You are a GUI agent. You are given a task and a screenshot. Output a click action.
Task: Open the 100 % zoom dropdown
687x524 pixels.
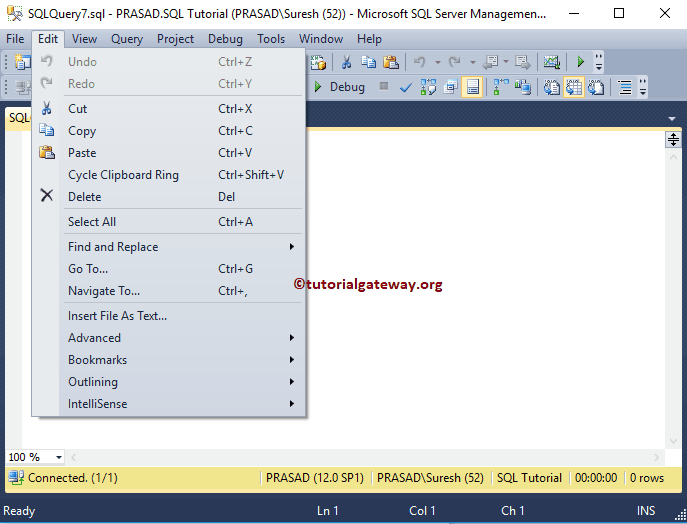(59, 457)
